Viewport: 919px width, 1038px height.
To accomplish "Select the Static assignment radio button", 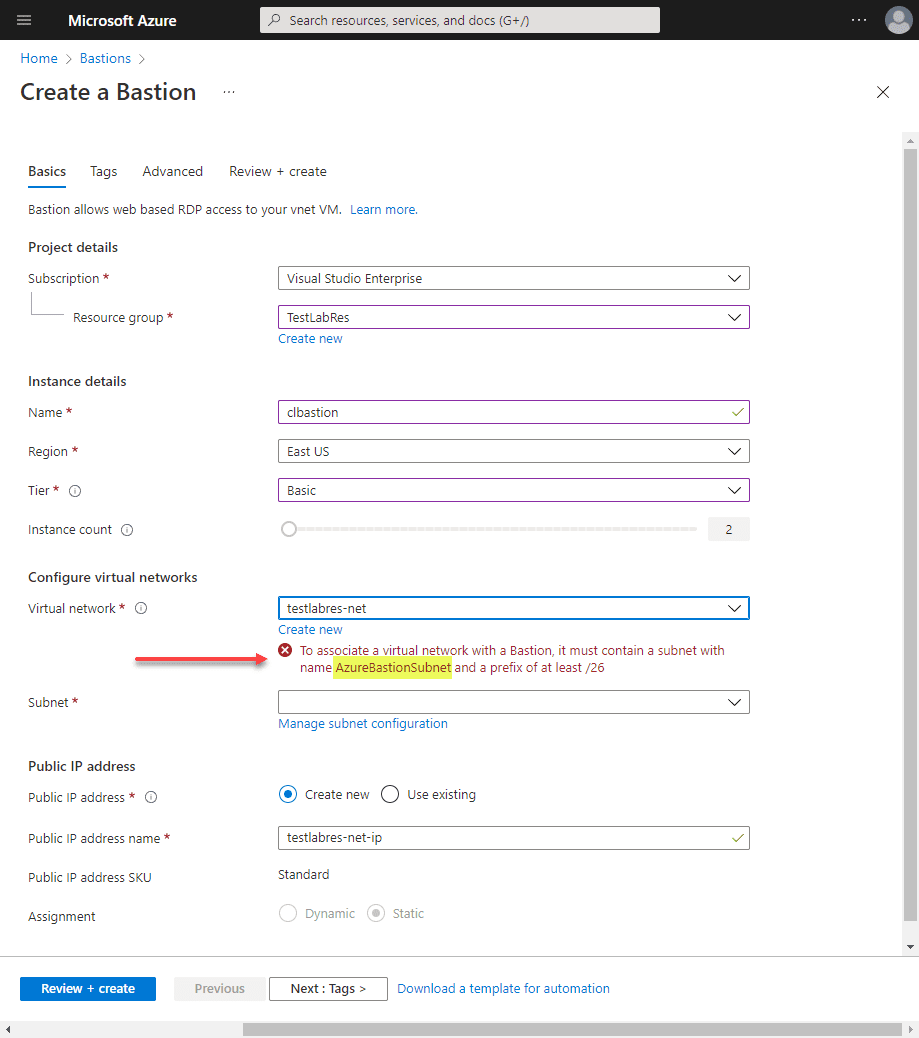I will (376, 913).
